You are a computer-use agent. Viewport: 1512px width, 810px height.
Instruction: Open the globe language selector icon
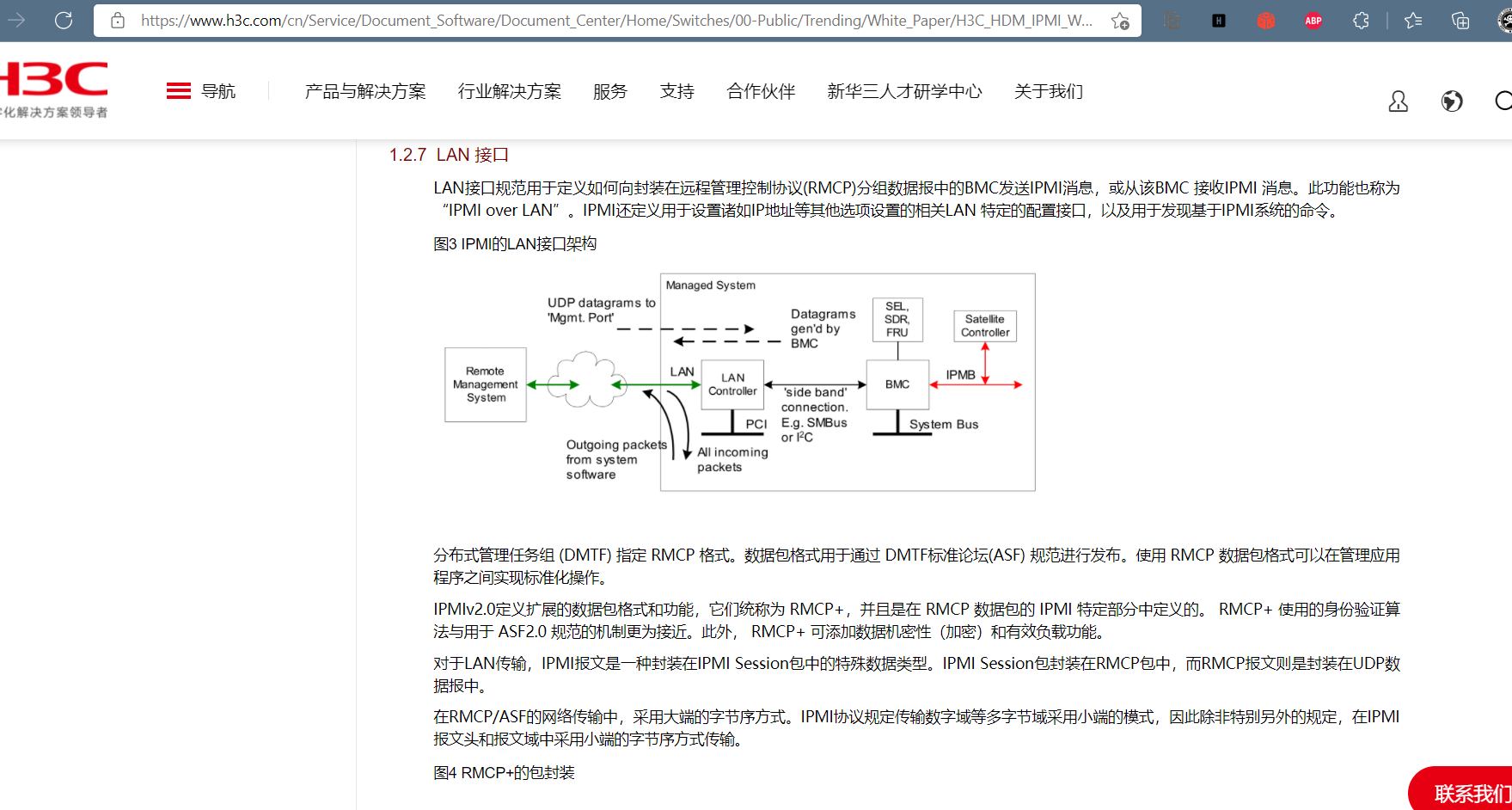[1451, 101]
